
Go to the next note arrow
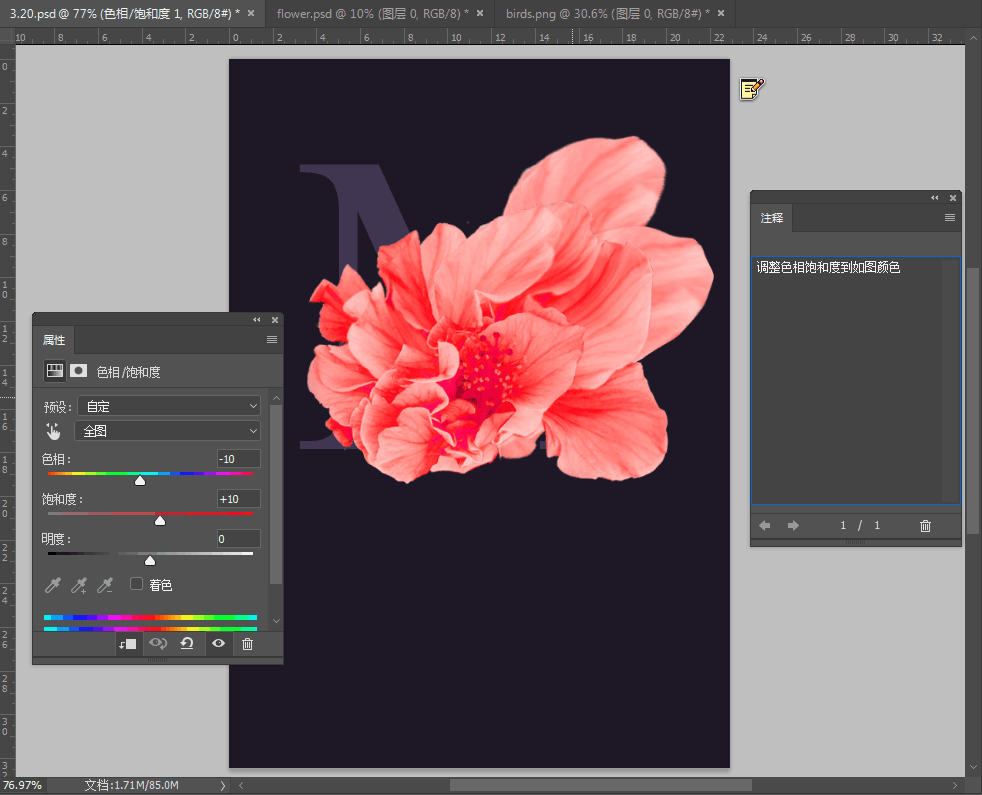click(x=793, y=526)
